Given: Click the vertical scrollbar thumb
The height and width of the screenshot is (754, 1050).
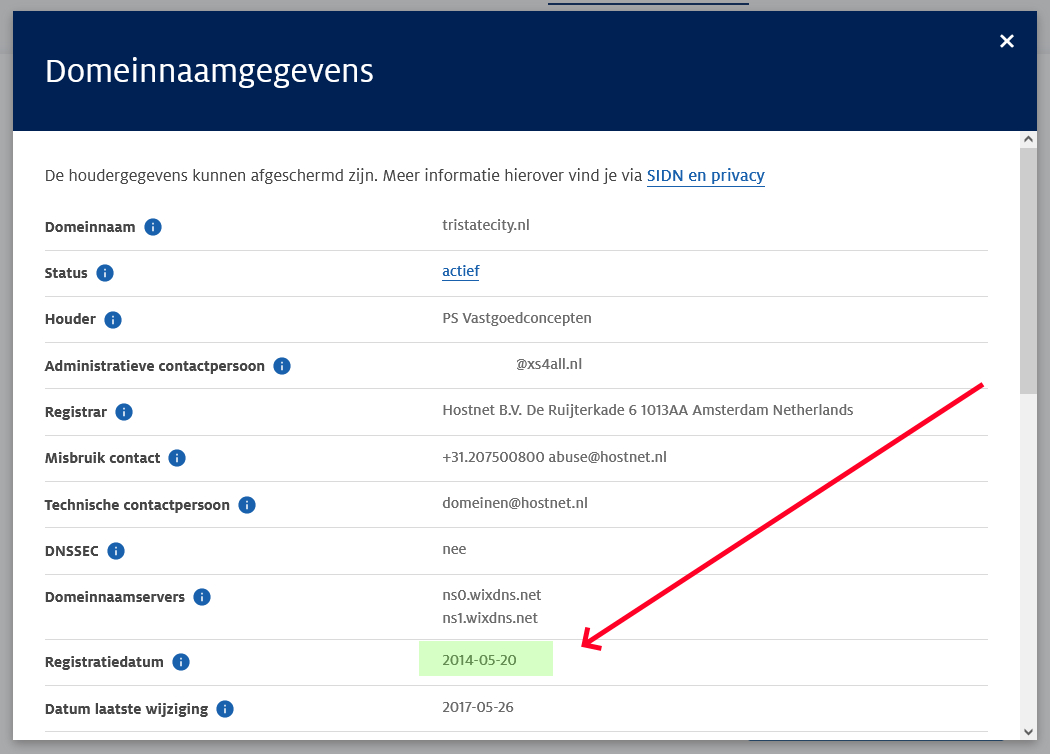Looking at the screenshot, I should (1029, 271).
